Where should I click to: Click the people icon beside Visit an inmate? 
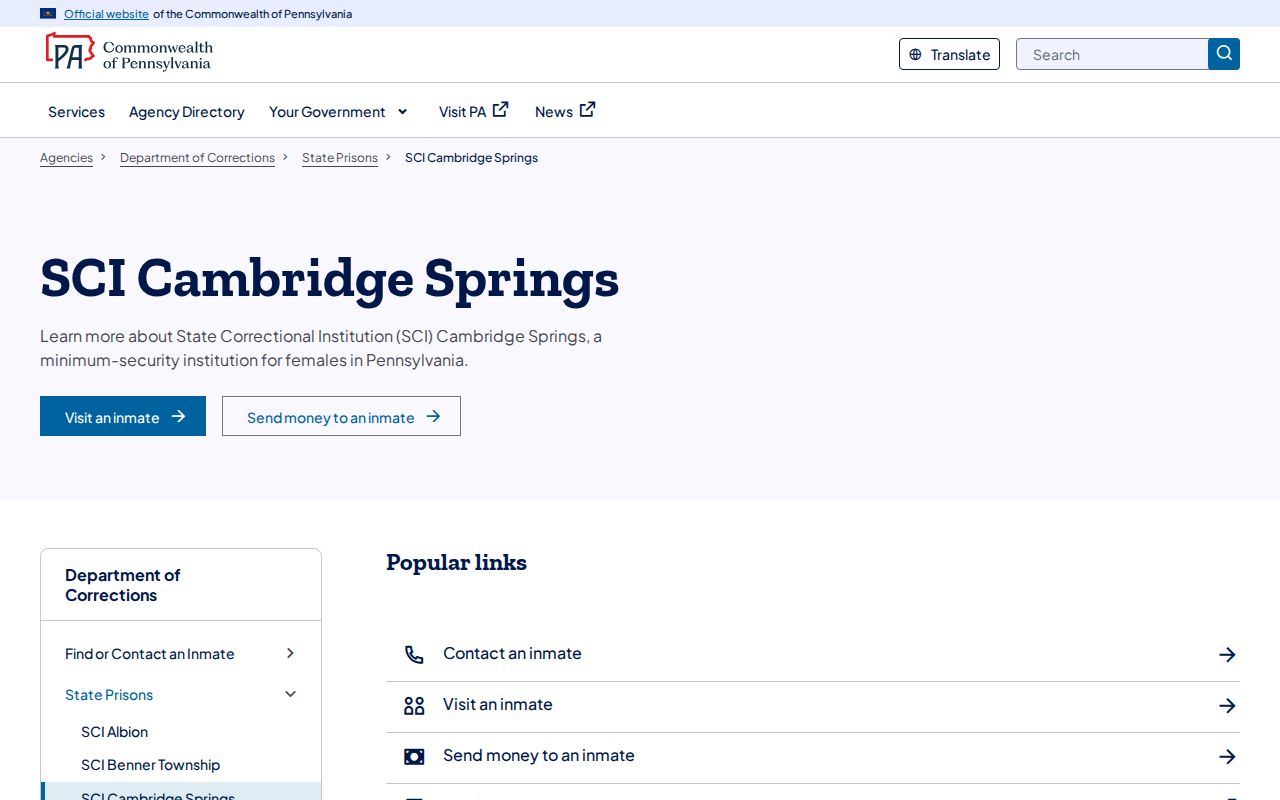(x=414, y=706)
